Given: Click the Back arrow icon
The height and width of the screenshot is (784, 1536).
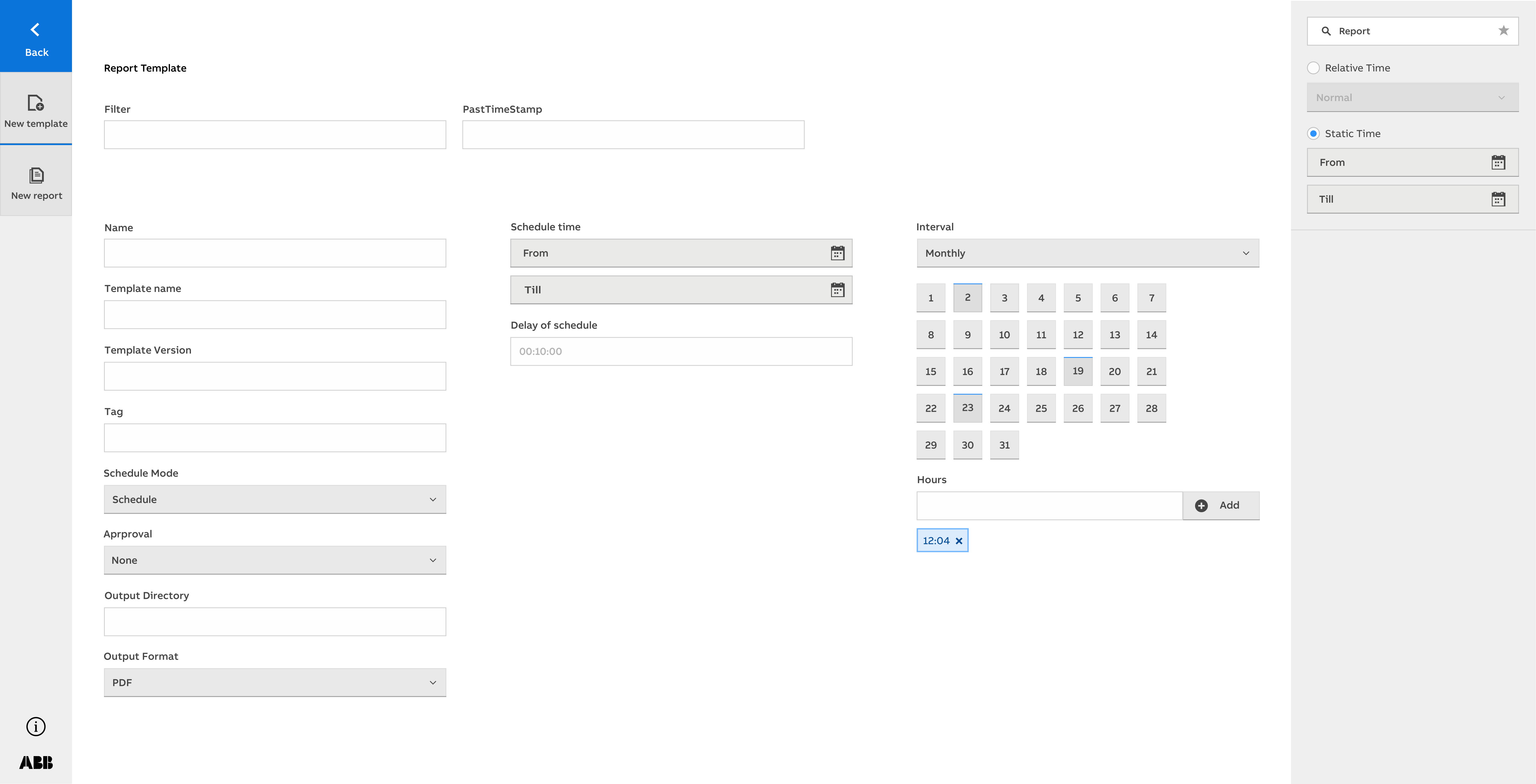Looking at the screenshot, I should tap(35, 30).
